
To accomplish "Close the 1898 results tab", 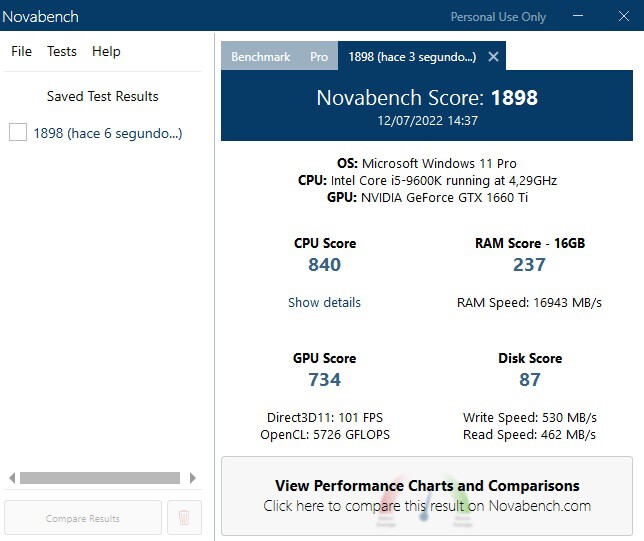I will point(493,57).
